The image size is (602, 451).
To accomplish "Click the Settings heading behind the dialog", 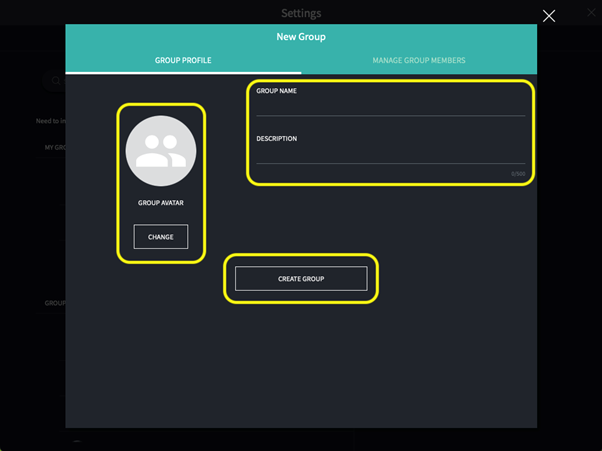I will 301,13.
